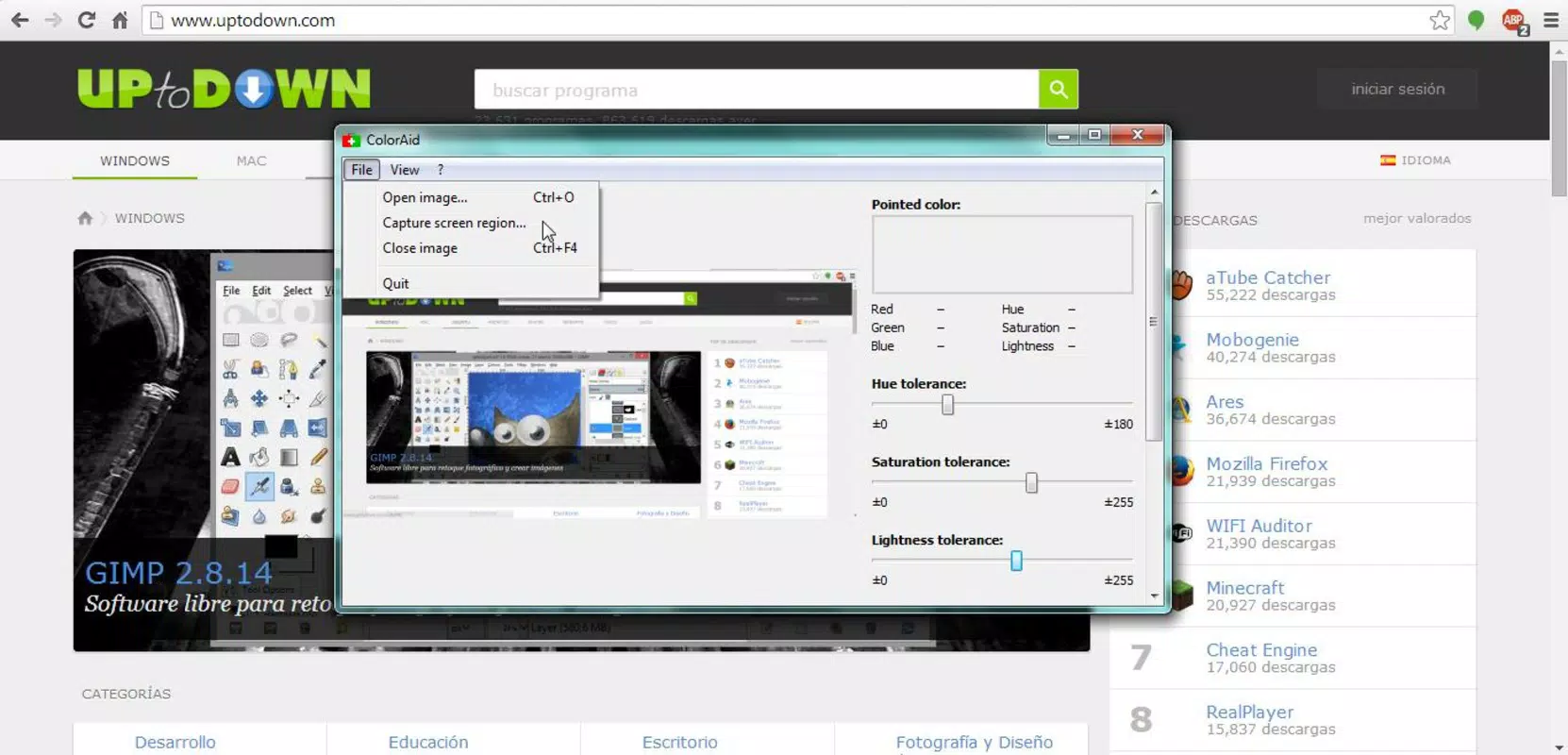This screenshot has width=1568, height=755.
Task: Click the ColorAid title bar app icon
Action: tap(352, 140)
